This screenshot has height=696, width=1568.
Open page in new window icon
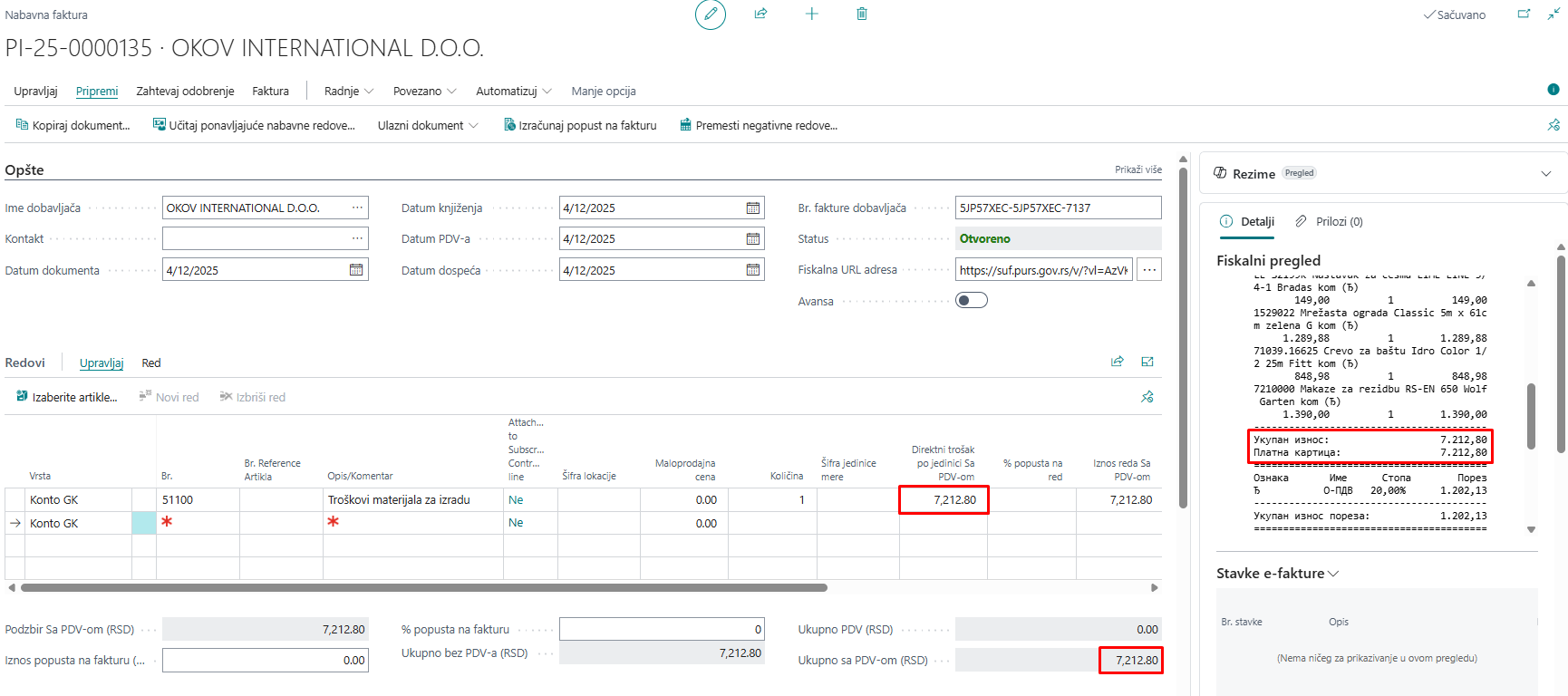click(x=1524, y=14)
